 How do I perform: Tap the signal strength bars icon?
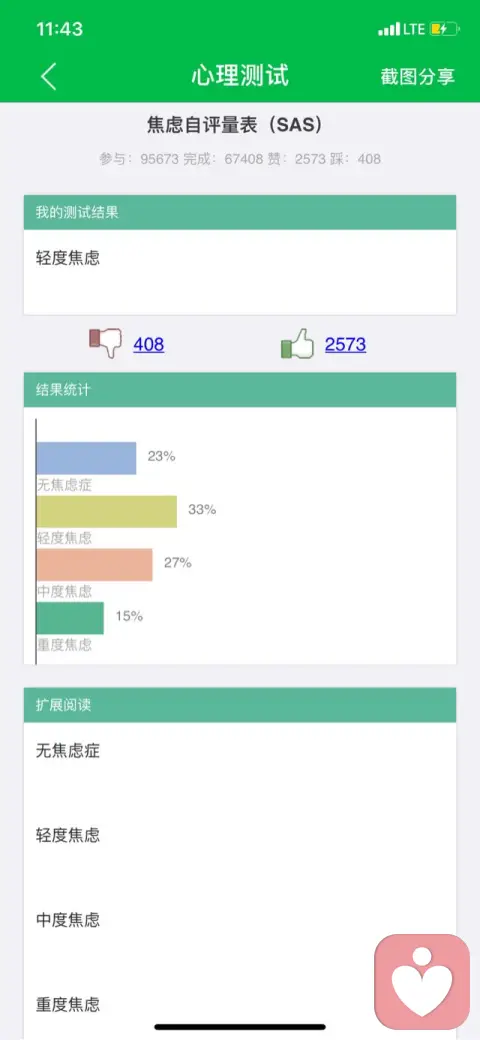389,29
